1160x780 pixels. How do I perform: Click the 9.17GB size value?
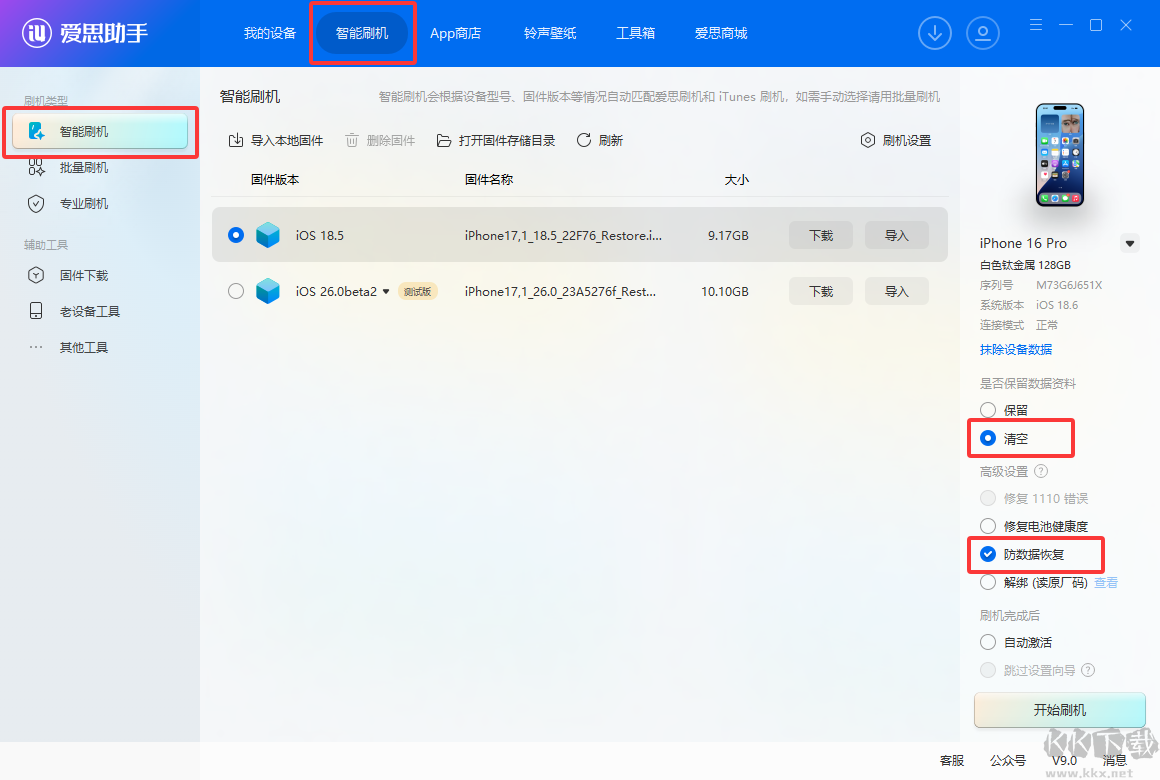(x=728, y=235)
